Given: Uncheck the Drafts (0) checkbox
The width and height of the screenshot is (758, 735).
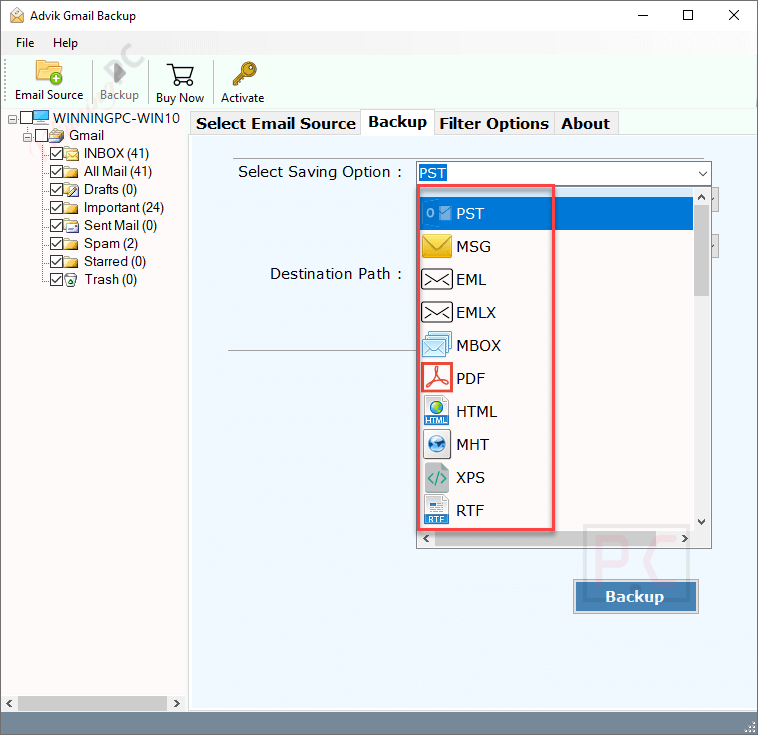Looking at the screenshot, I should coord(56,190).
